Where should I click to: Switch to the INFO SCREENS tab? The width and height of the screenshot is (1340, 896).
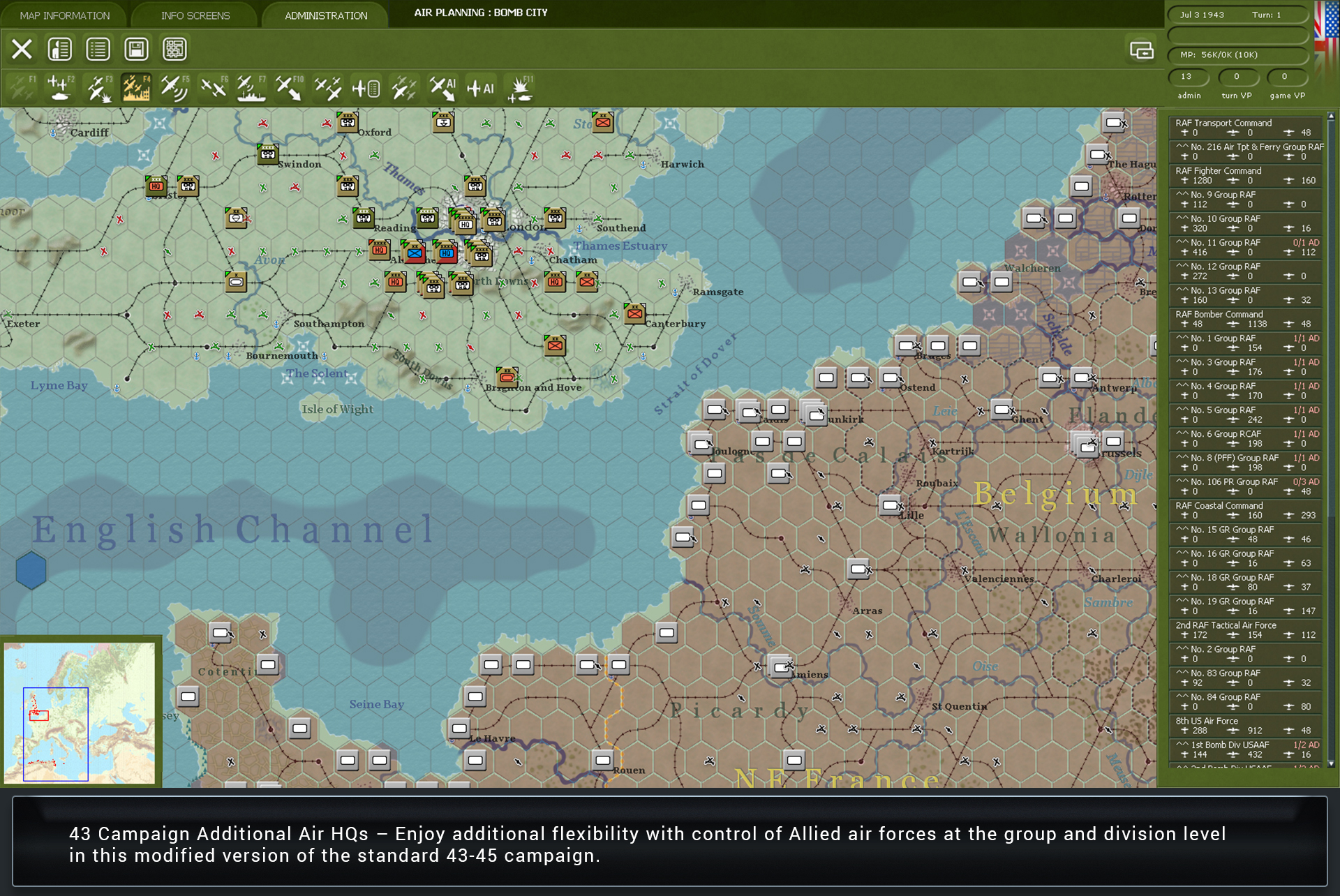(x=195, y=15)
